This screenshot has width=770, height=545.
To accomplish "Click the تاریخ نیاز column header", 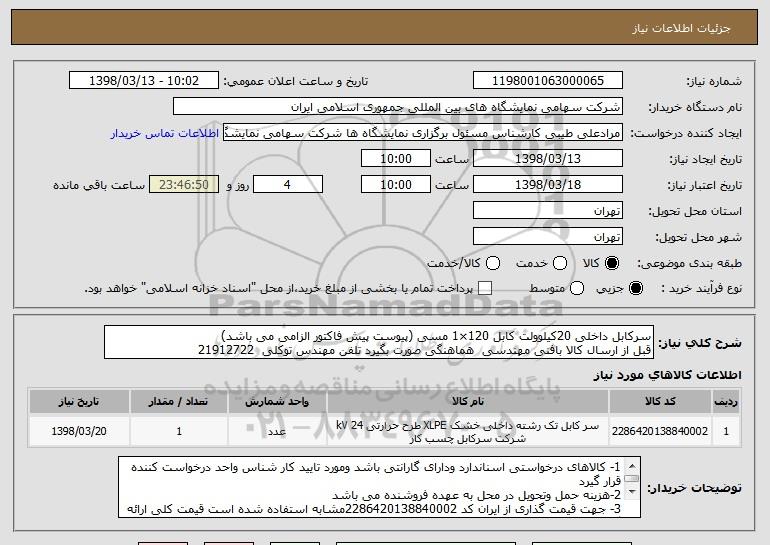I will [79, 402].
